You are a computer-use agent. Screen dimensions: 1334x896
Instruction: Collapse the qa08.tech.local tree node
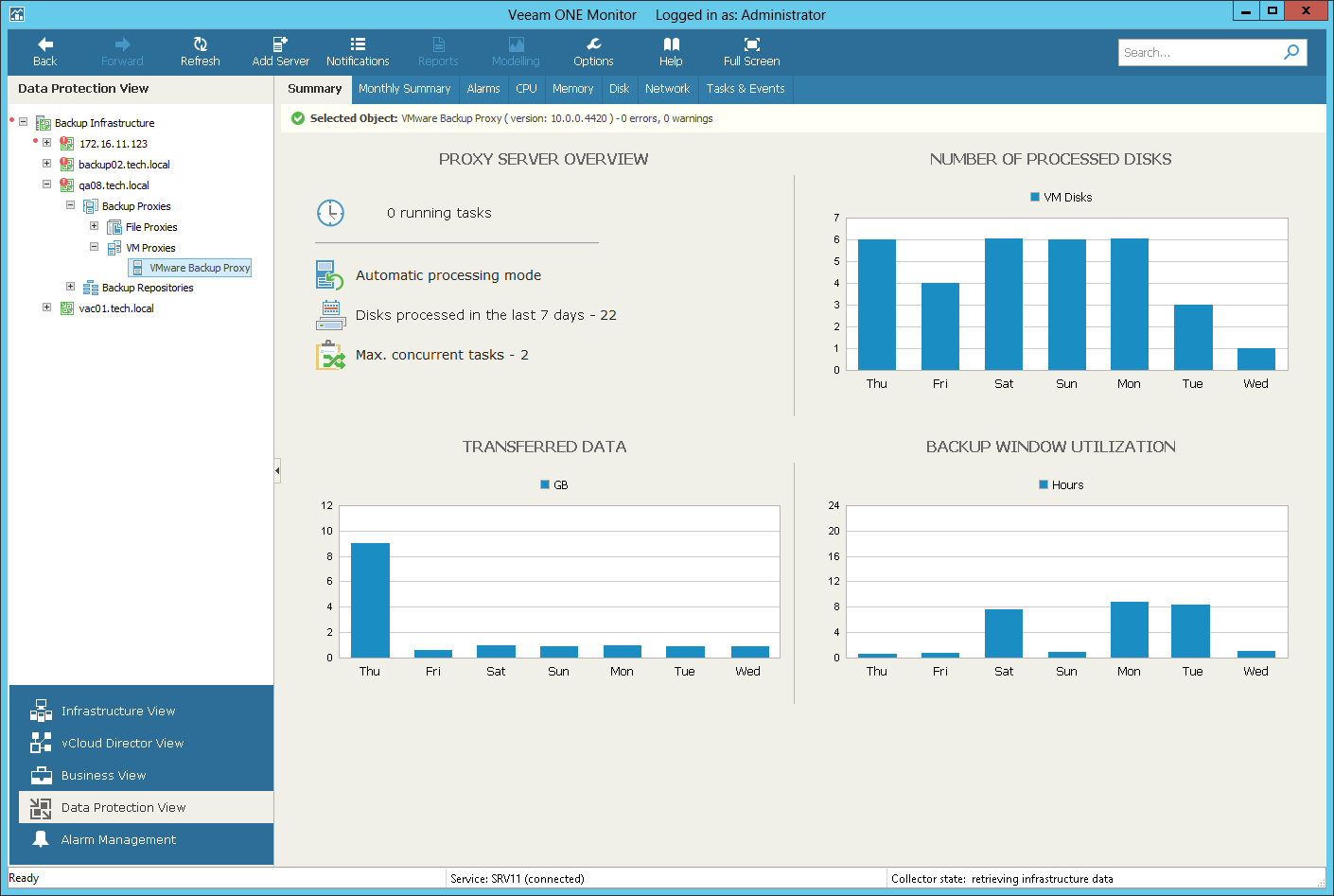pos(46,184)
